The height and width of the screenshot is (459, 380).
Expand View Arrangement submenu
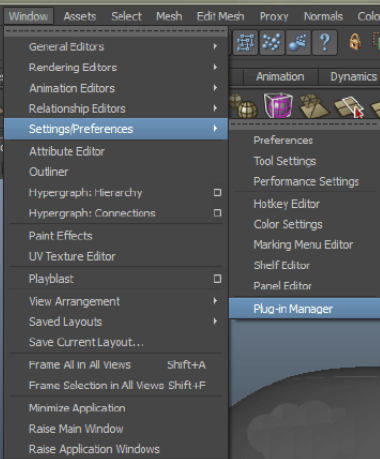116,301
